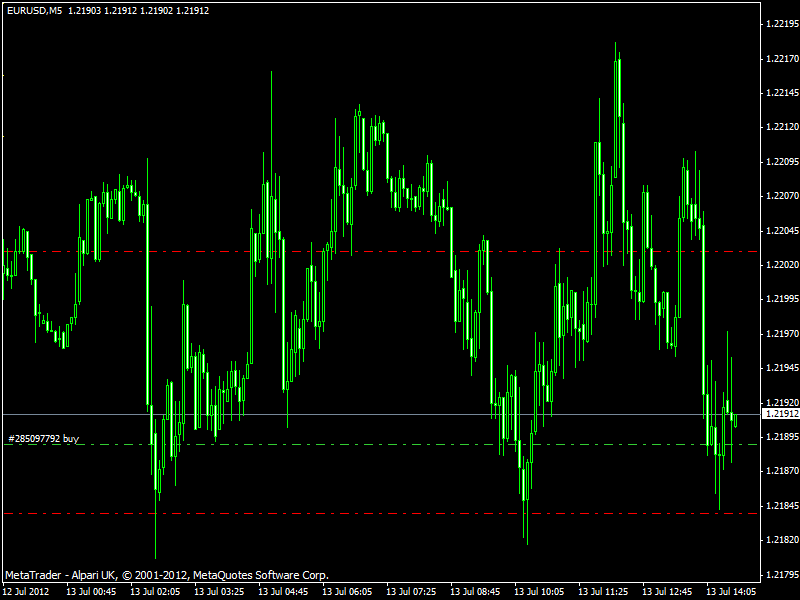This screenshot has width=800, height=600.
Task: Click the 1.22145 price scale label
Action: click(783, 93)
